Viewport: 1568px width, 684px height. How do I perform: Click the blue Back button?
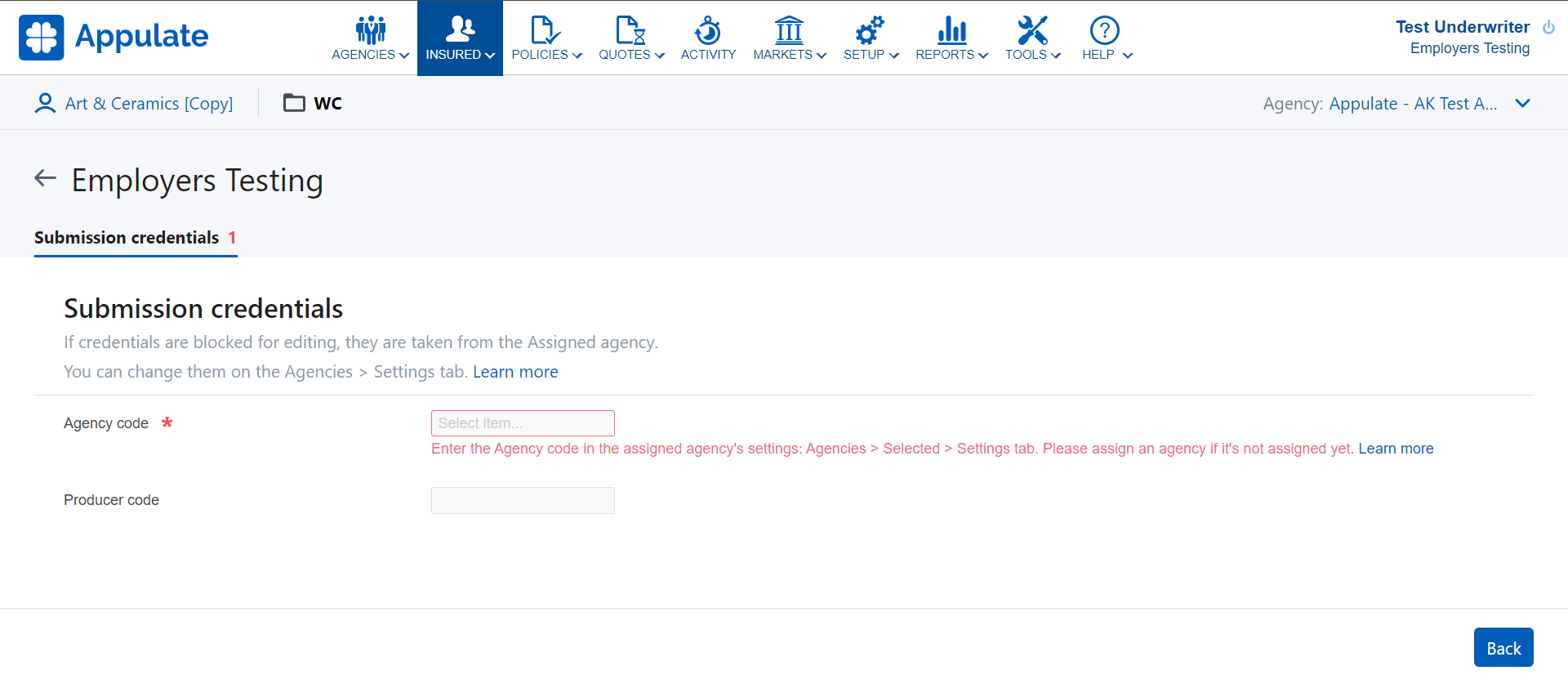pos(1503,648)
